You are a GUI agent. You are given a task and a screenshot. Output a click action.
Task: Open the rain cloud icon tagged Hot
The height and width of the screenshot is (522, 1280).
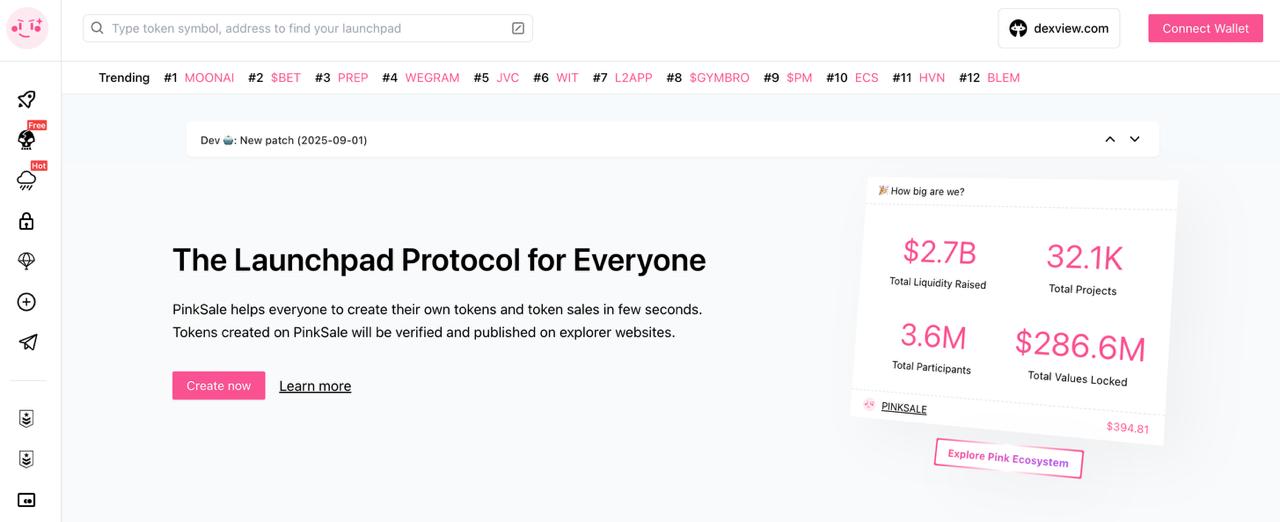[27, 180]
